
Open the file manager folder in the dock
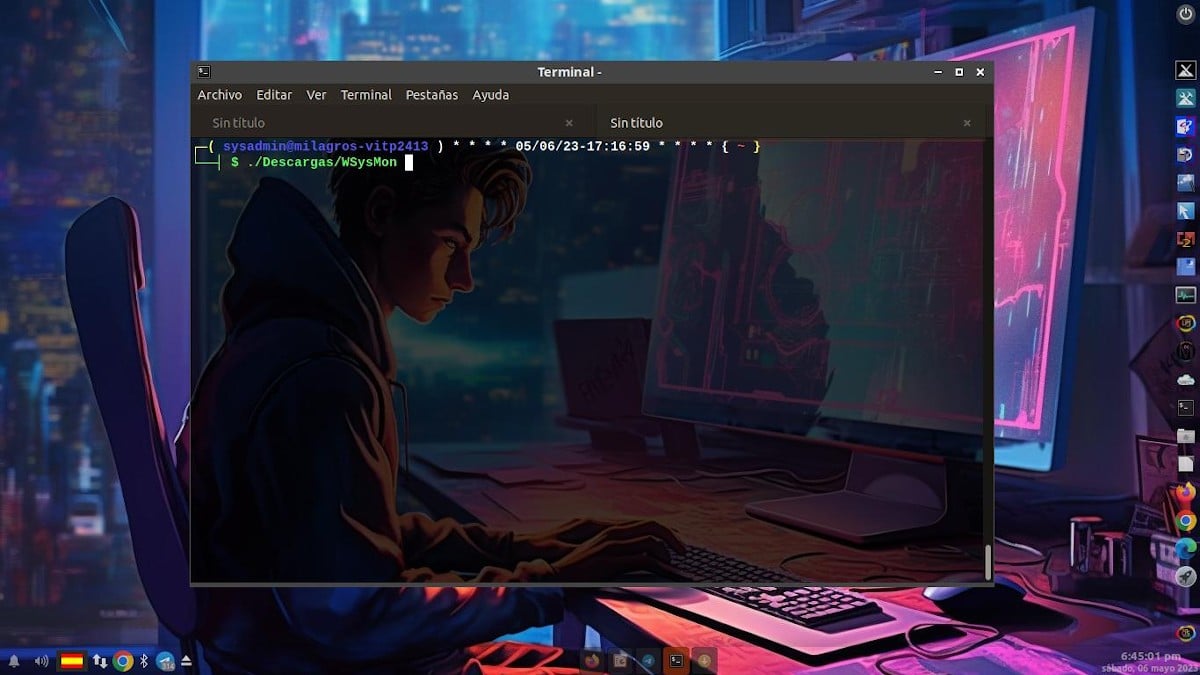coord(1185,436)
